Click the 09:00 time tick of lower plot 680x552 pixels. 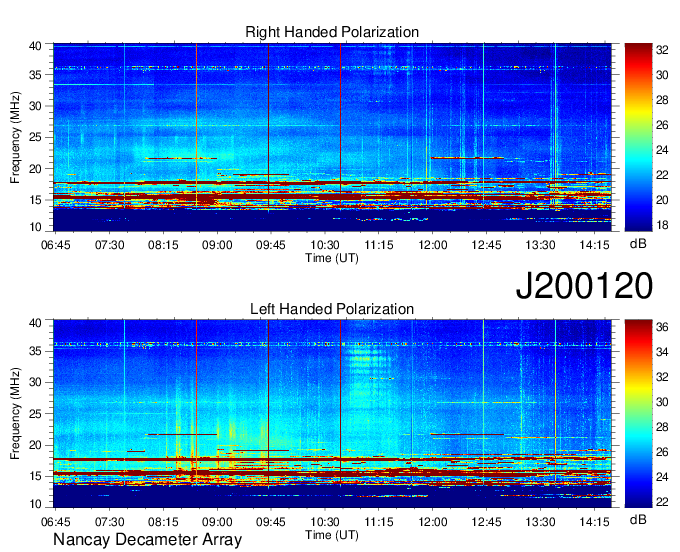tap(217, 522)
